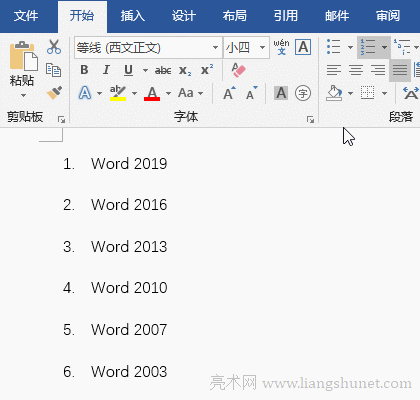
Task: Click the phonetic guide wén icon
Action: coord(281,47)
